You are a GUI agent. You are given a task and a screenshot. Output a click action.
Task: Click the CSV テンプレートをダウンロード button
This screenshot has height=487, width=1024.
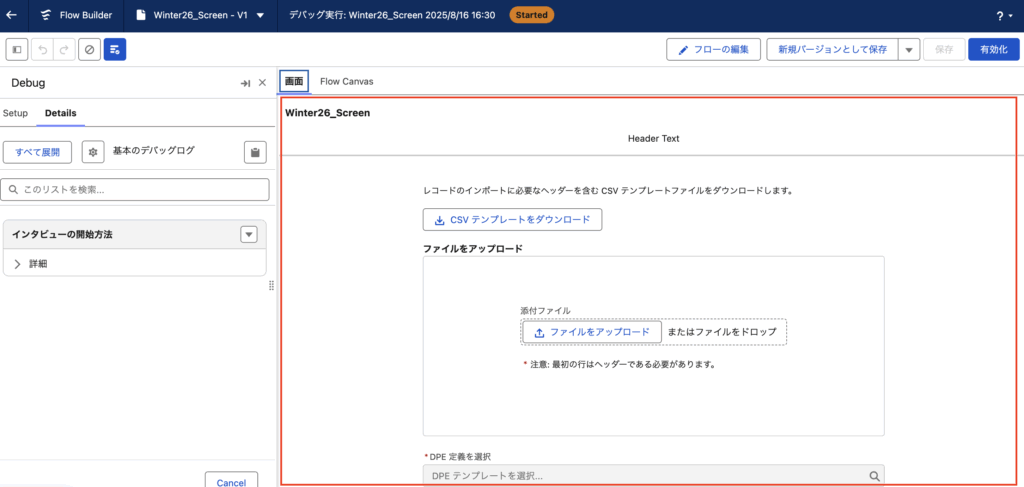[x=512, y=219]
